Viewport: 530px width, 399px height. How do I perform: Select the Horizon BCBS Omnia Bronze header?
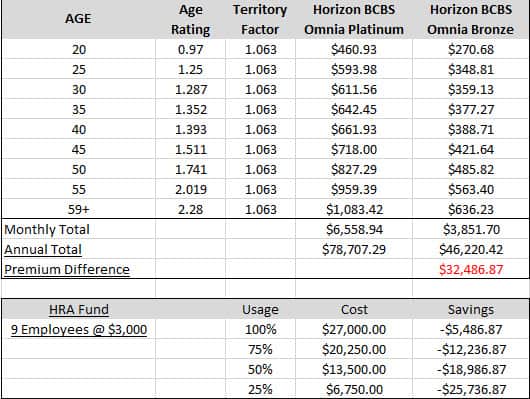click(x=471, y=19)
